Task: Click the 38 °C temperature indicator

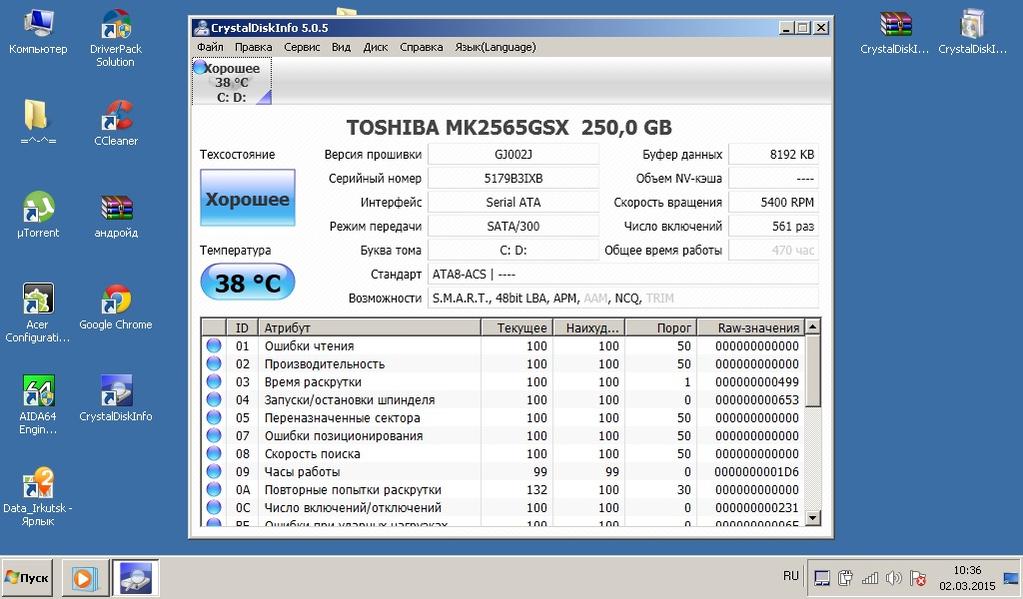Action: 247,283
